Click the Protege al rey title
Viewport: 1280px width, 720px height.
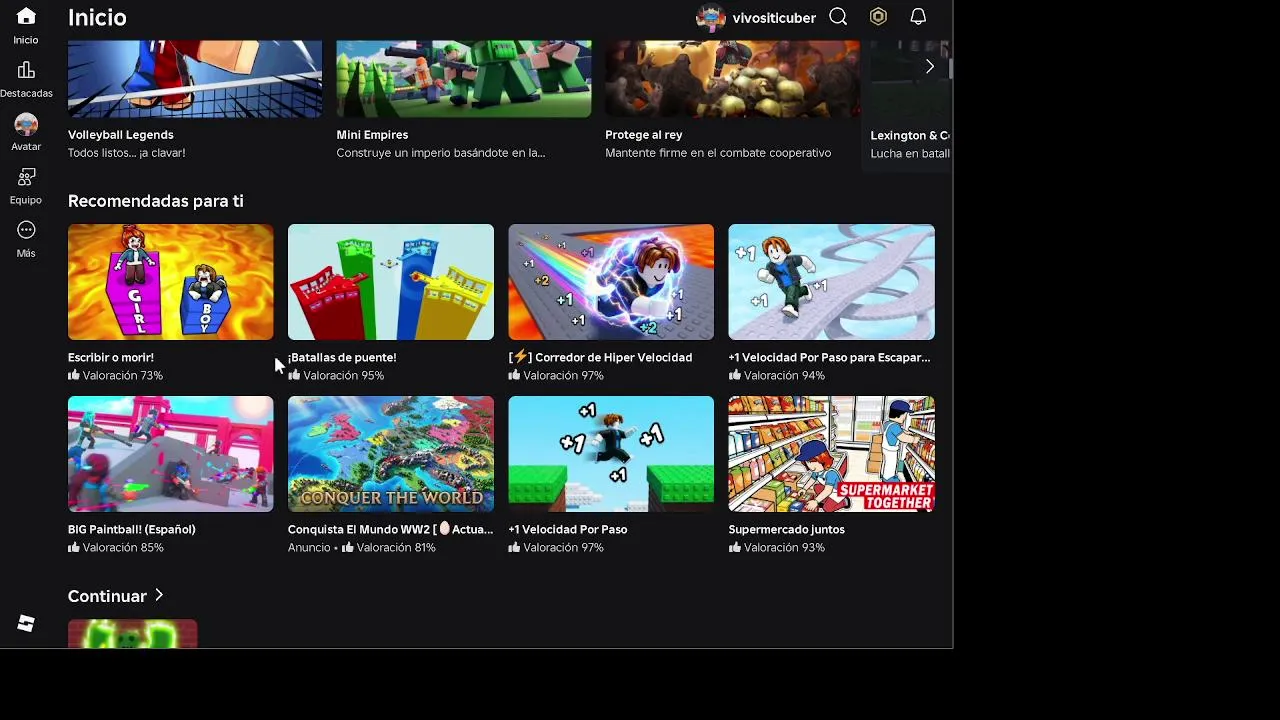[x=644, y=135]
